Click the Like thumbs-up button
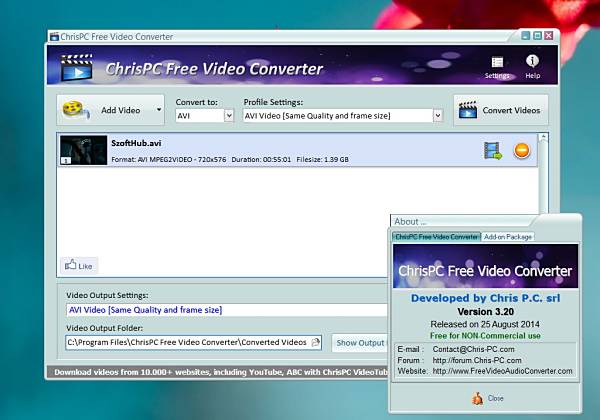600x420 pixels. 79,265
